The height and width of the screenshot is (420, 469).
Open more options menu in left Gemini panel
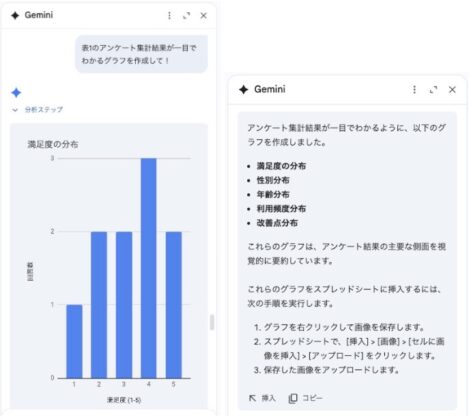coord(169,15)
